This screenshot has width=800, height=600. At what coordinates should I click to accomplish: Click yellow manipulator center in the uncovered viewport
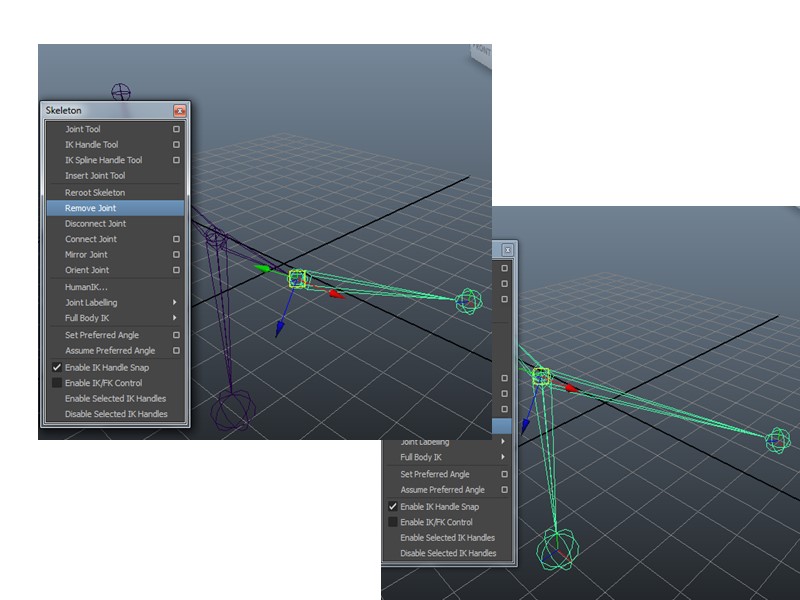point(541,377)
